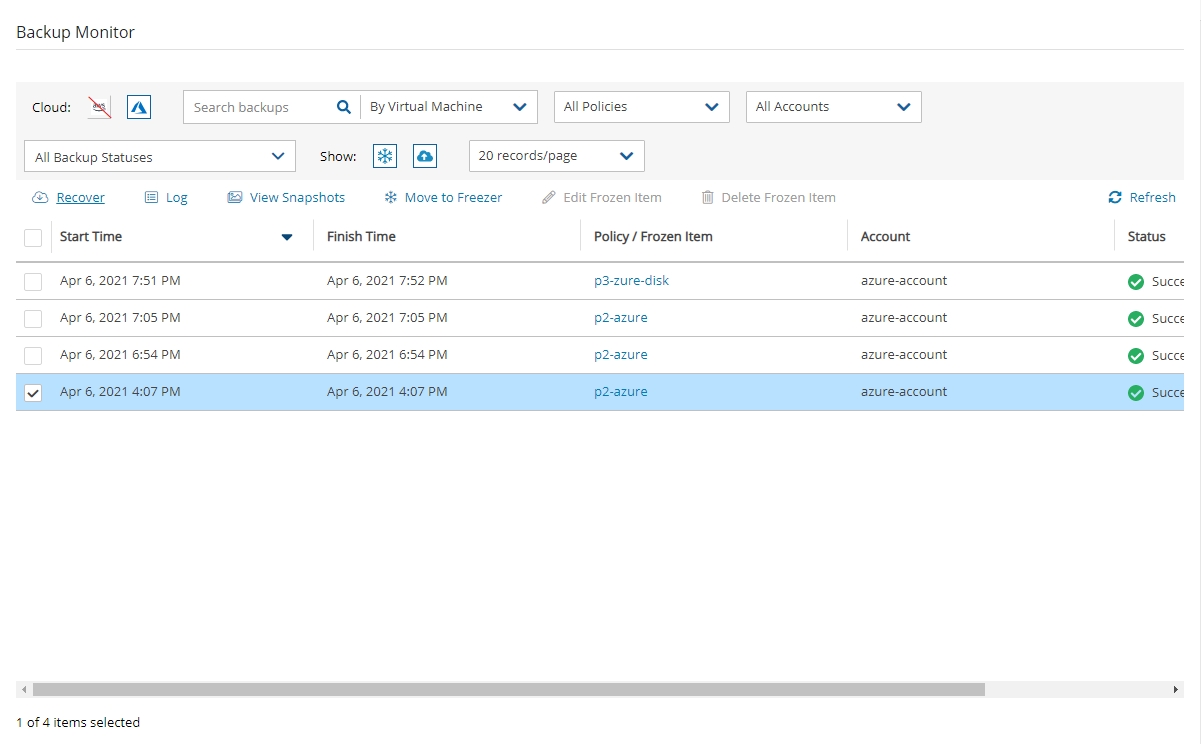Image resolution: width=1201 pixels, height=744 pixels.
Task: Click the Recover link
Action: tap(80, 198)
